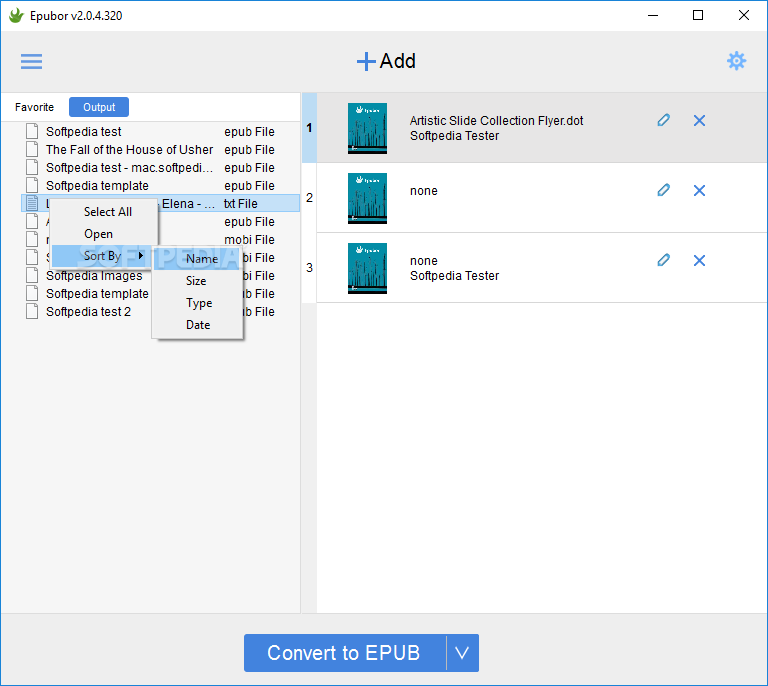Select the highlighted txt File row
The height and width of the screenshot is (686, 768).
coord(161,204)
